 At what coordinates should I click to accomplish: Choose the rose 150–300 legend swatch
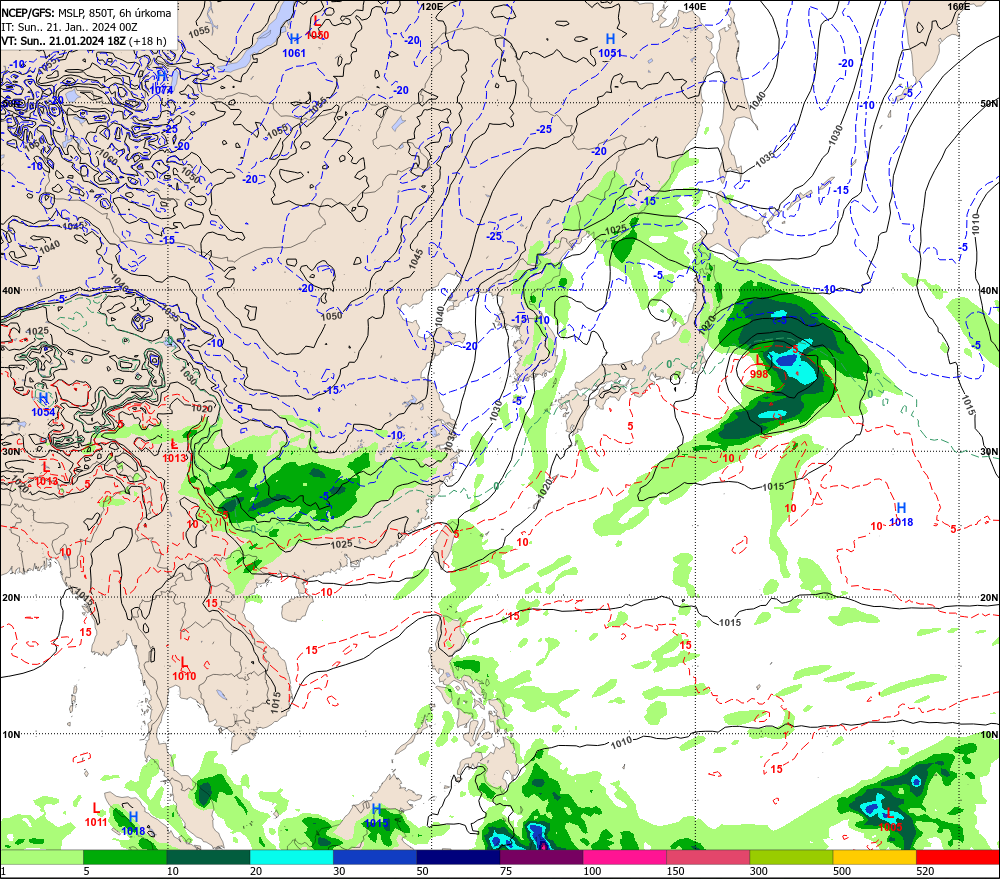coord(708,857)
